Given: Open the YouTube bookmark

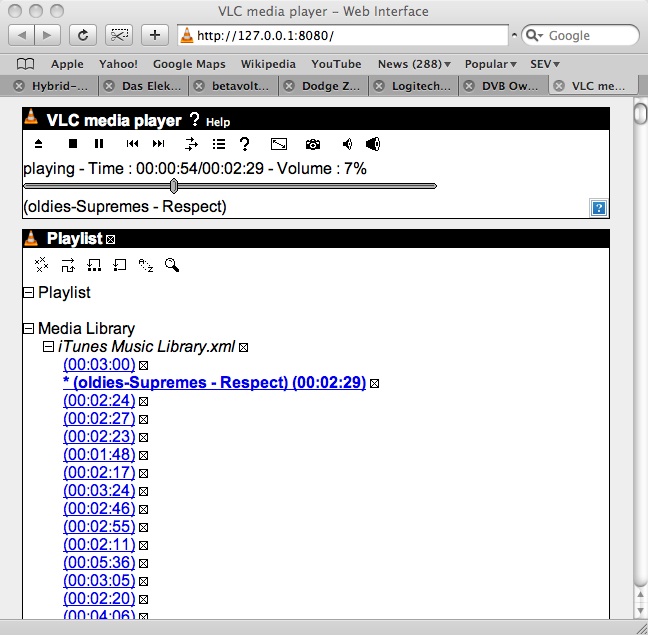Looking at the screenshot, I should pos(336,64).
